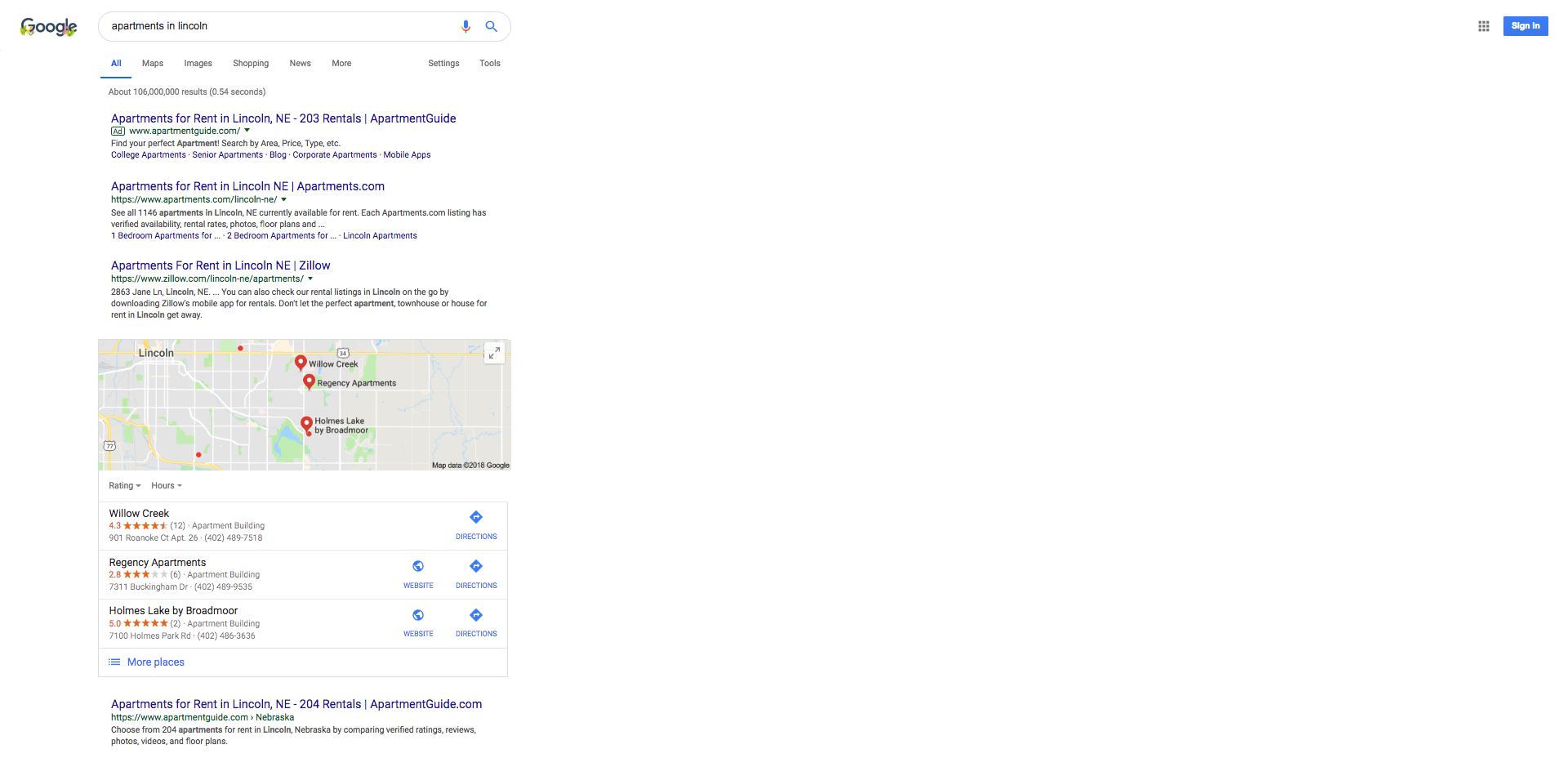Click Map data ©2018 Google attribution
This screenshot has width=1568, height=758.
[x=470, y=466]
